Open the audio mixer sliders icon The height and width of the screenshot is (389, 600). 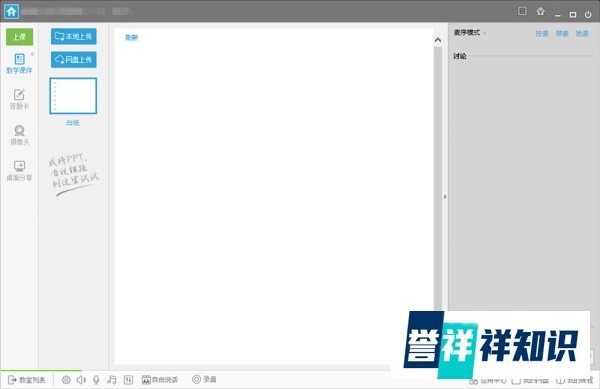[129, 380]
